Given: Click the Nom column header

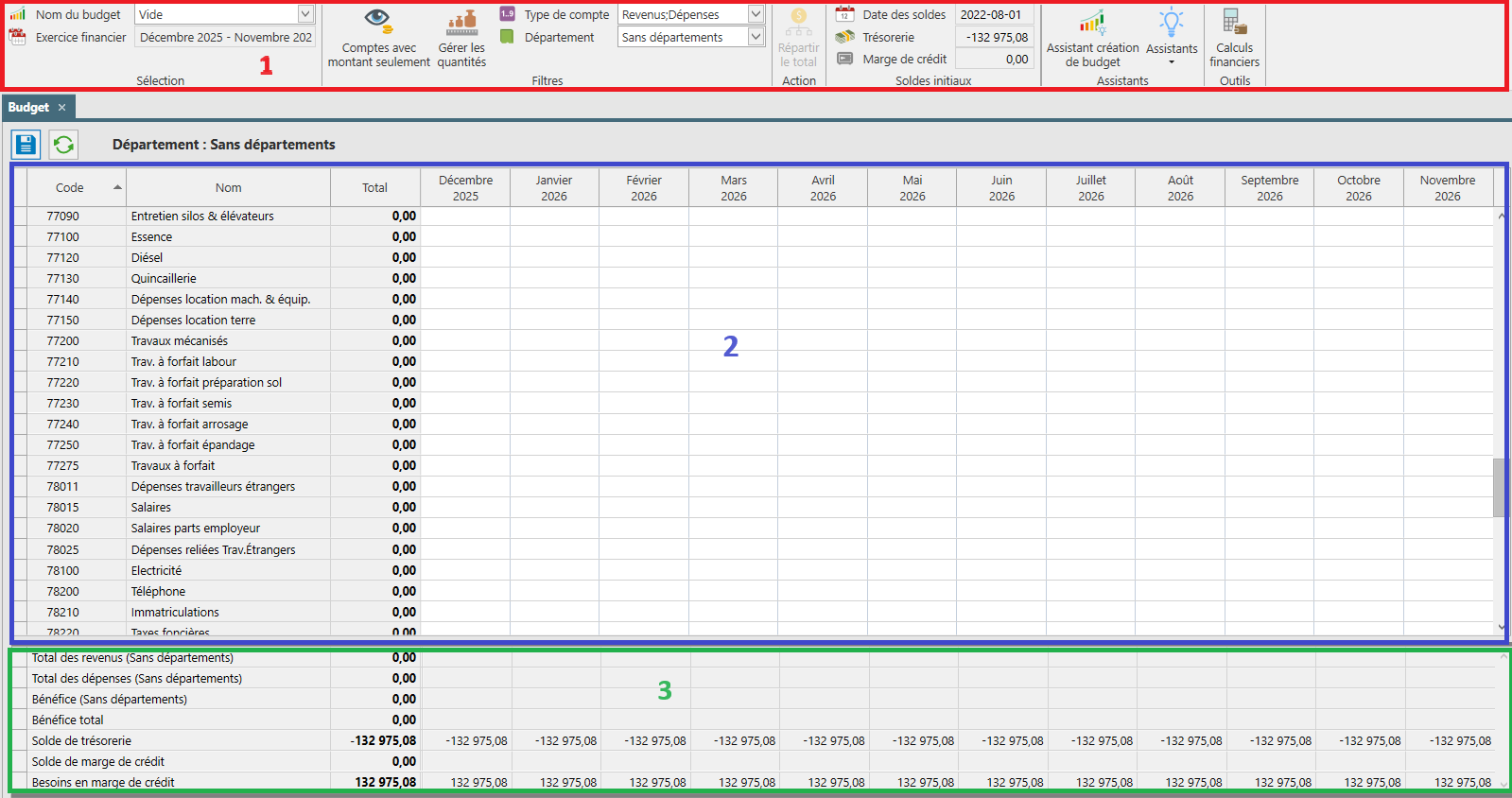Looking at the screenshot, I should coord(228,187).
